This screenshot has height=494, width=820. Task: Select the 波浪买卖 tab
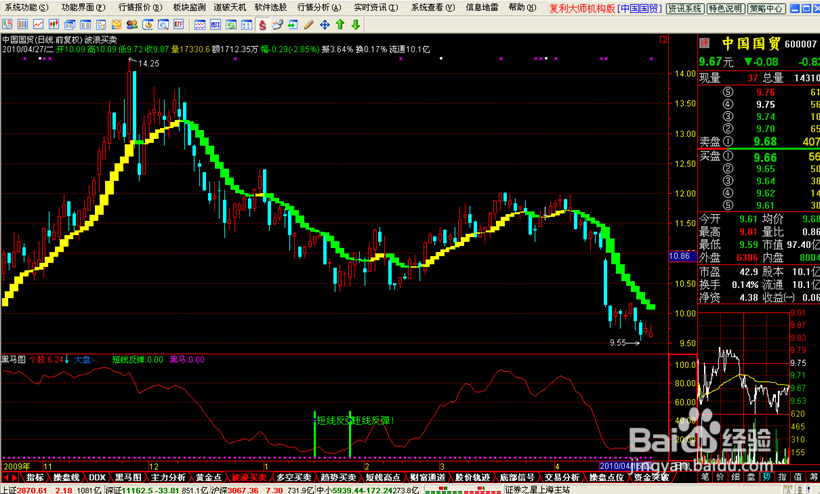249,477
